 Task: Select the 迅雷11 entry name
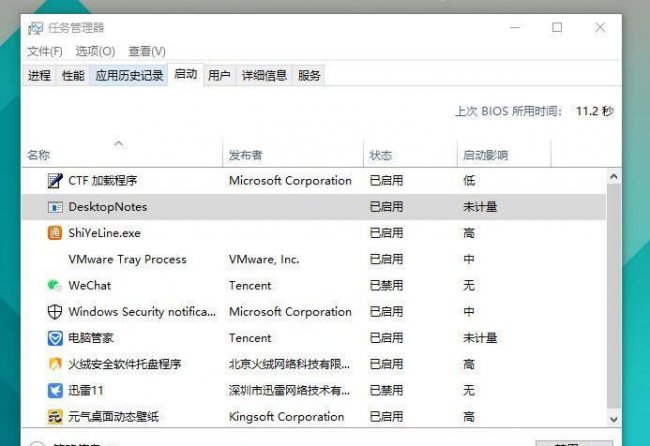click(x=86, y=390)
